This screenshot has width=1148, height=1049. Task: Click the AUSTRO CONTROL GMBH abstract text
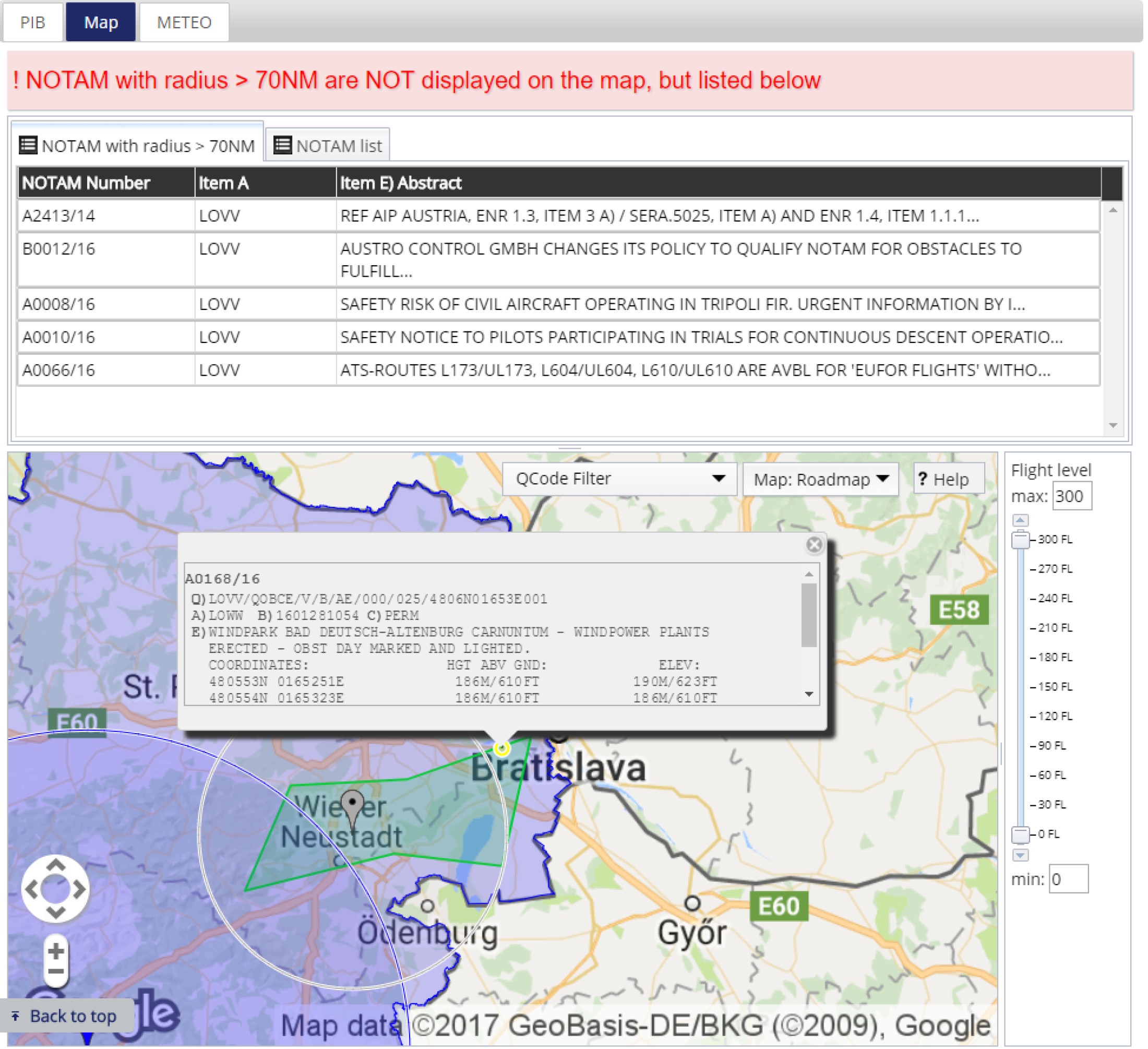point(681,260)
